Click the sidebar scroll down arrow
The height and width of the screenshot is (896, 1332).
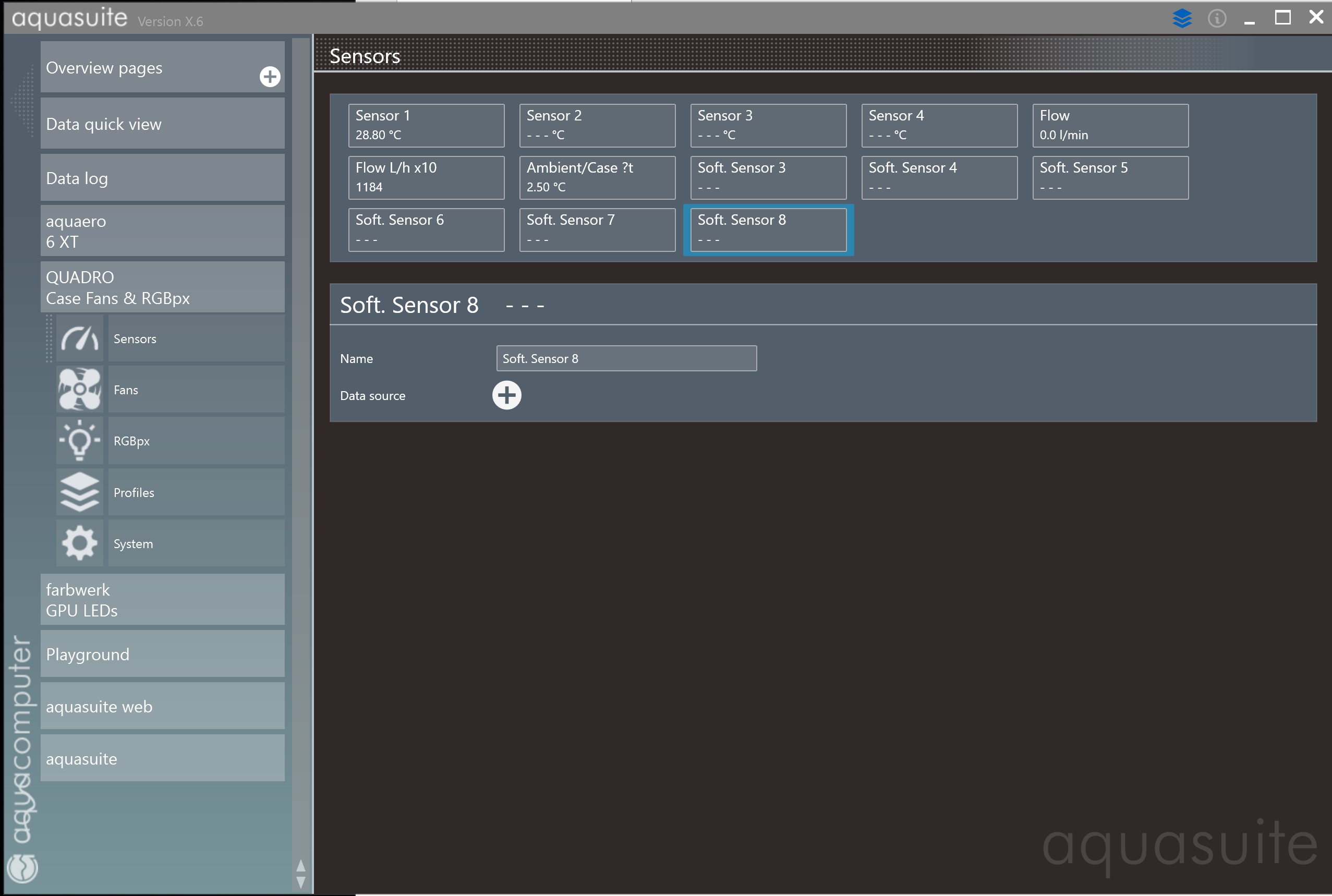pos(300,882)
